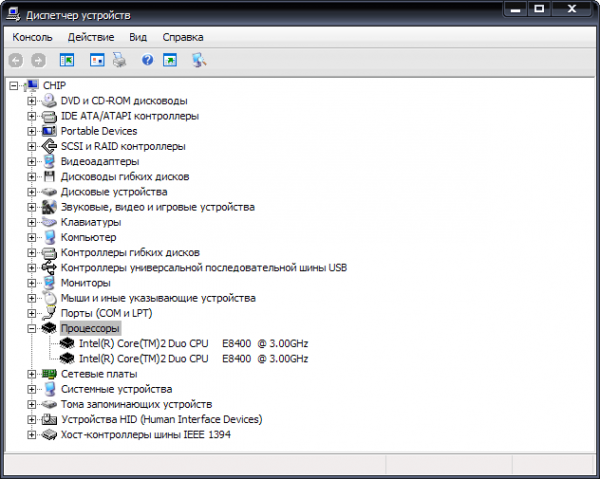Select Контроллеры гибких дисков label
600x479 pixels.
point(130,253)
